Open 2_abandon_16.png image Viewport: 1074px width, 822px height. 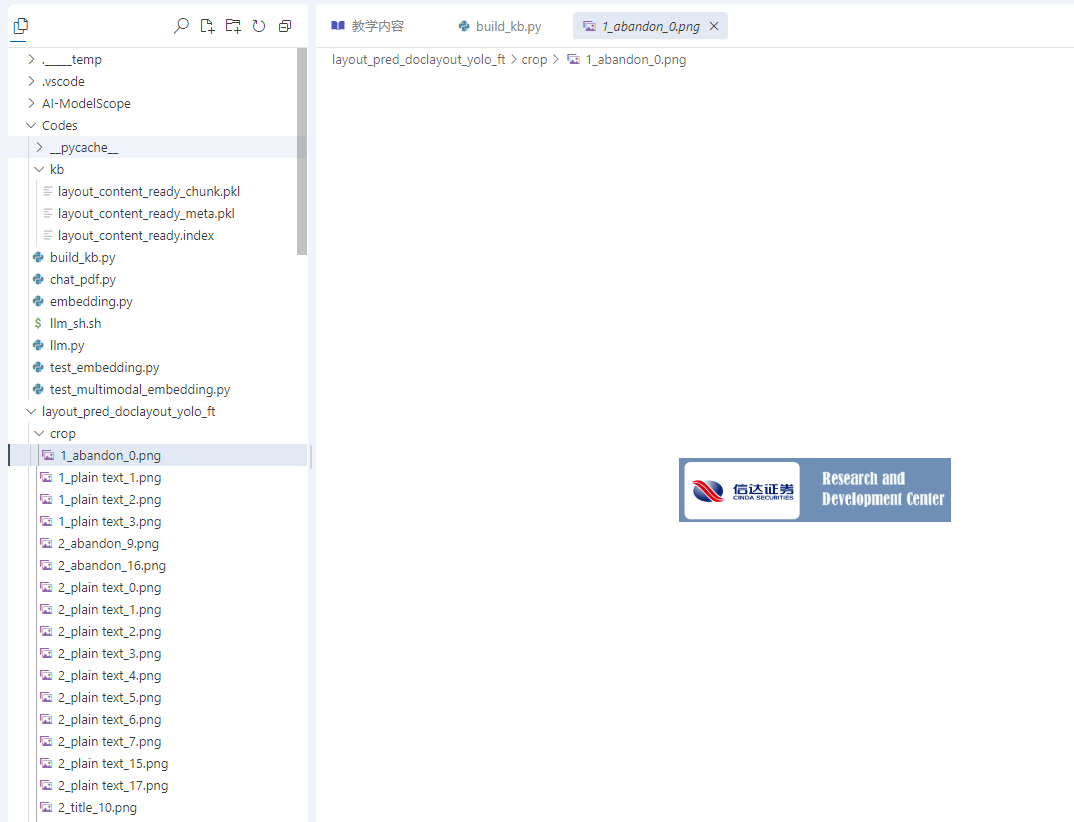tap(158, 566)
